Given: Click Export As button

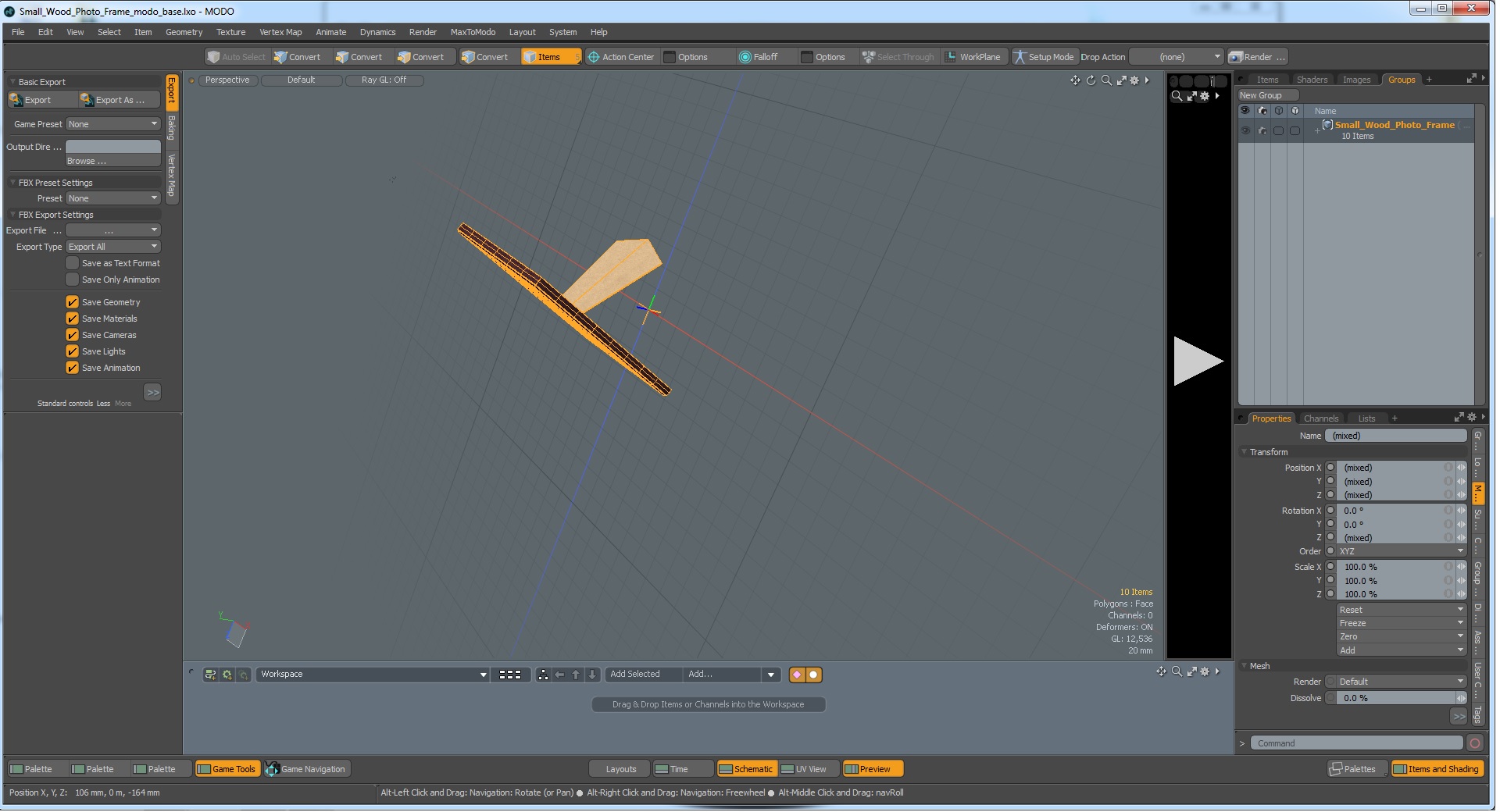Looking at the screenshot, I should 119,100.
